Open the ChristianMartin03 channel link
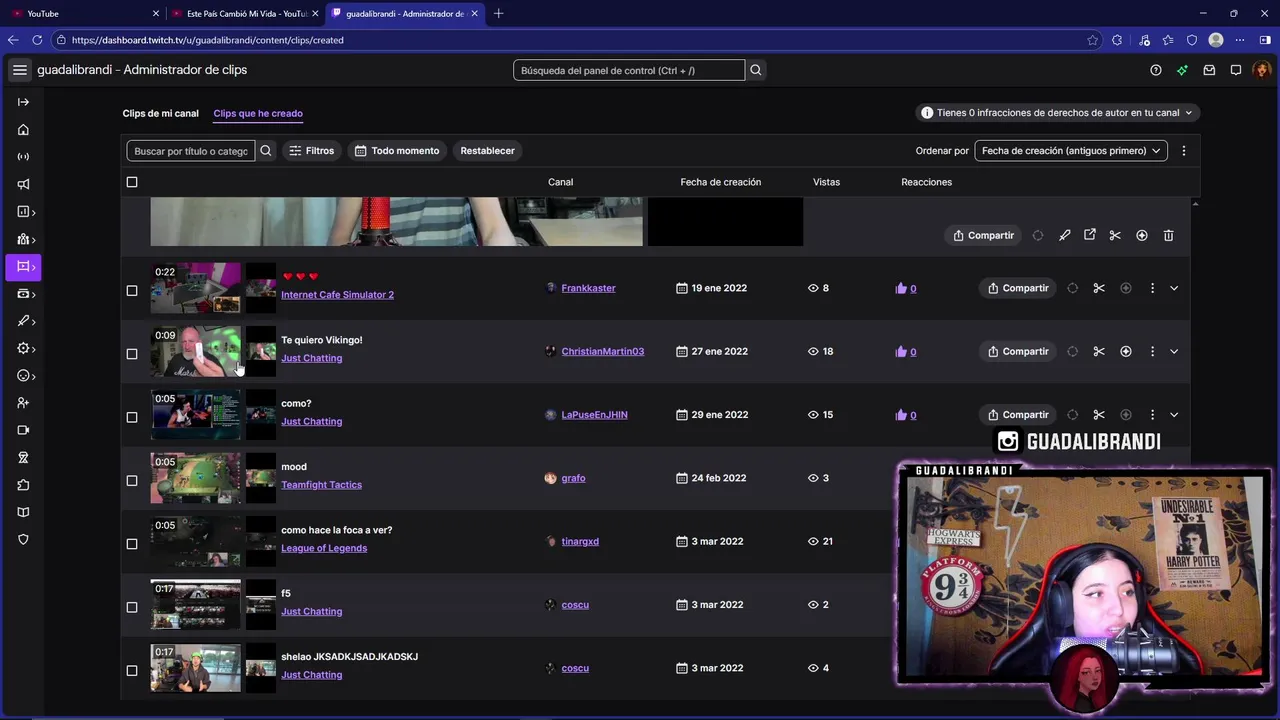1280x720 pixels. click(x=603, y=351)
